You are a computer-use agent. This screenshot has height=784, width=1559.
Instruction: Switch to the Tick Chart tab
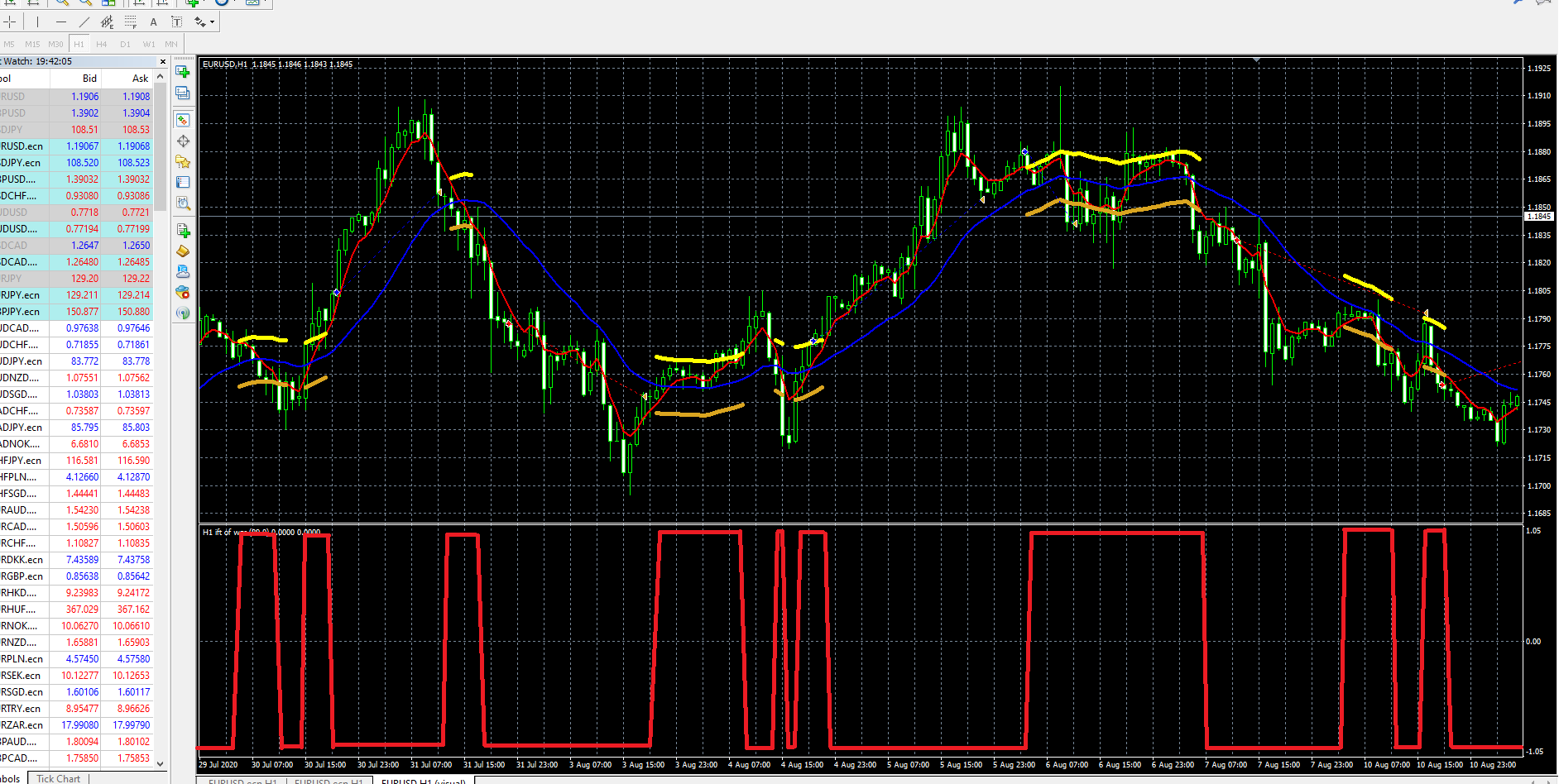(59, 778)
